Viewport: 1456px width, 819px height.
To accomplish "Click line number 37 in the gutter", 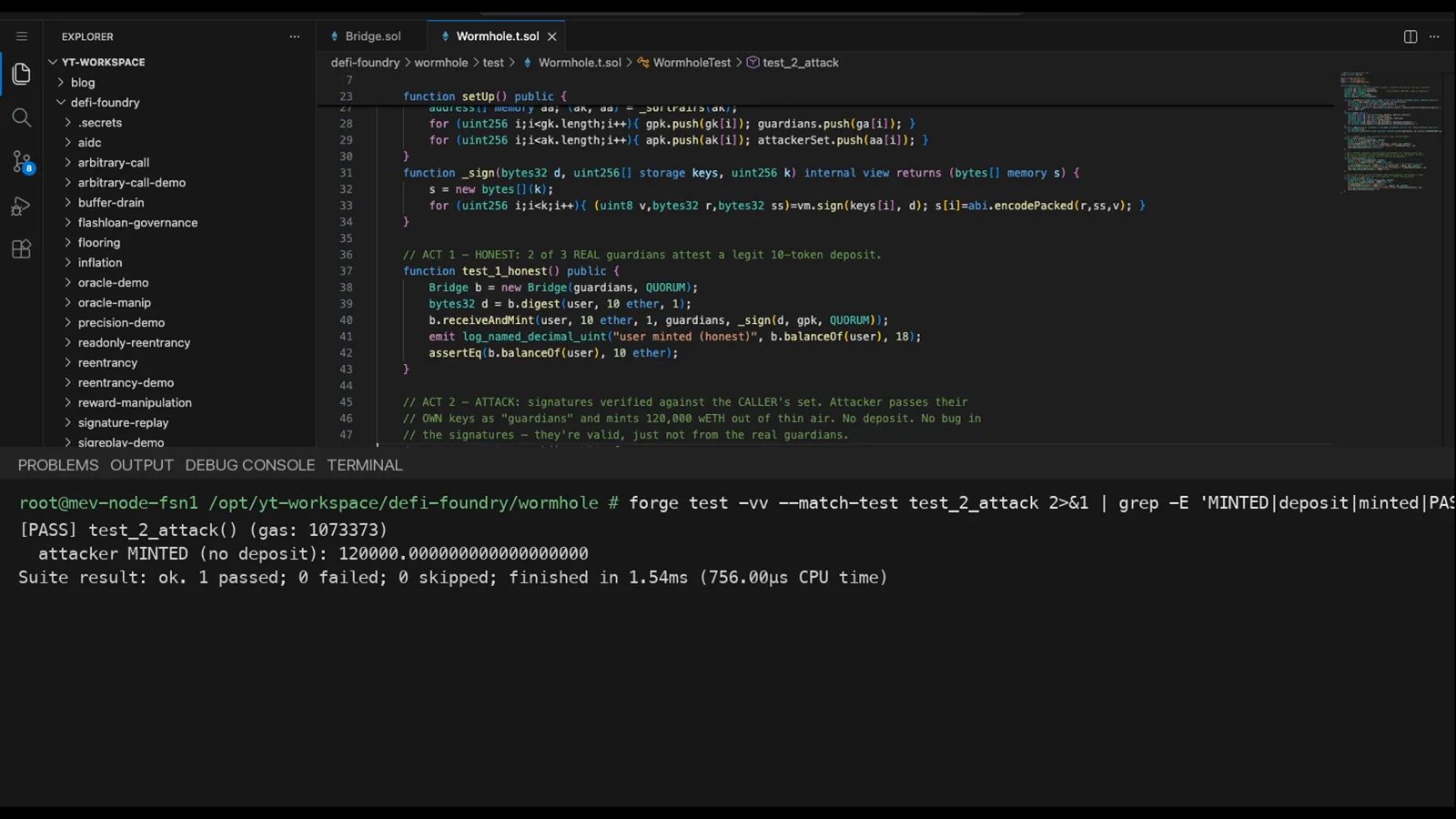I will pyautogui.click(x=346, y=271).
